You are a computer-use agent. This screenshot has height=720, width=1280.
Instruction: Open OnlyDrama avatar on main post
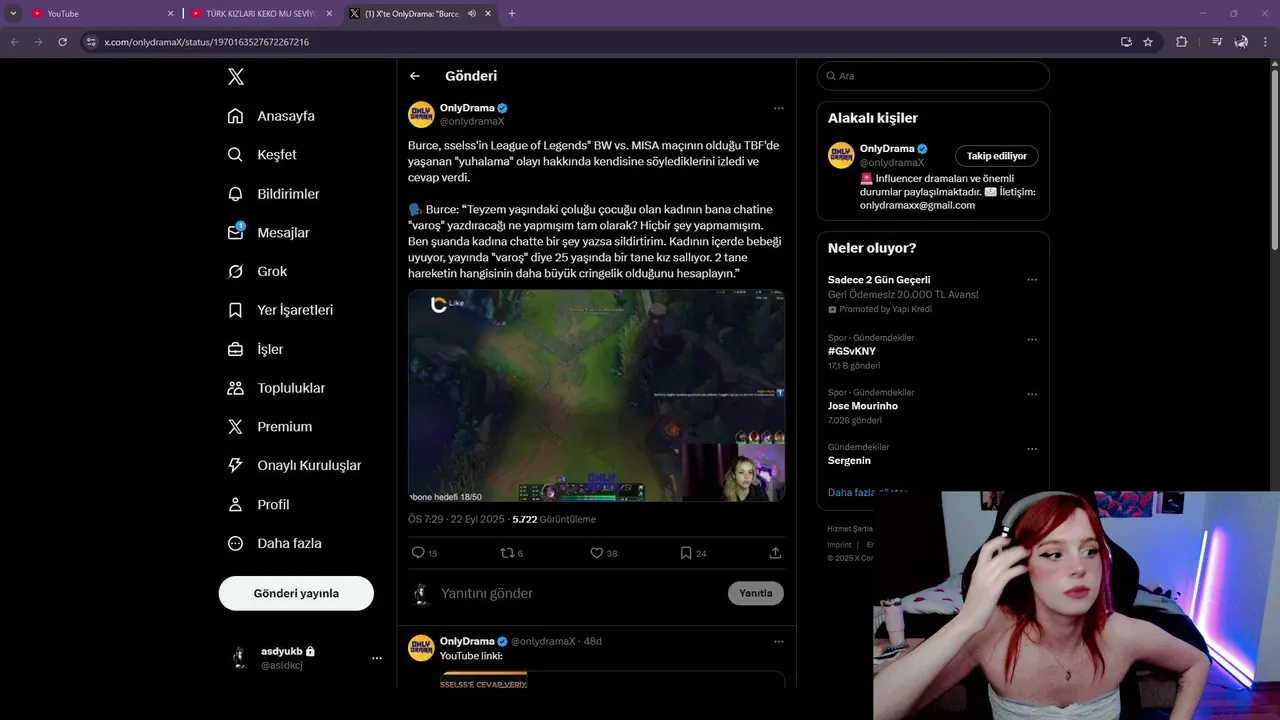(421, 114)
